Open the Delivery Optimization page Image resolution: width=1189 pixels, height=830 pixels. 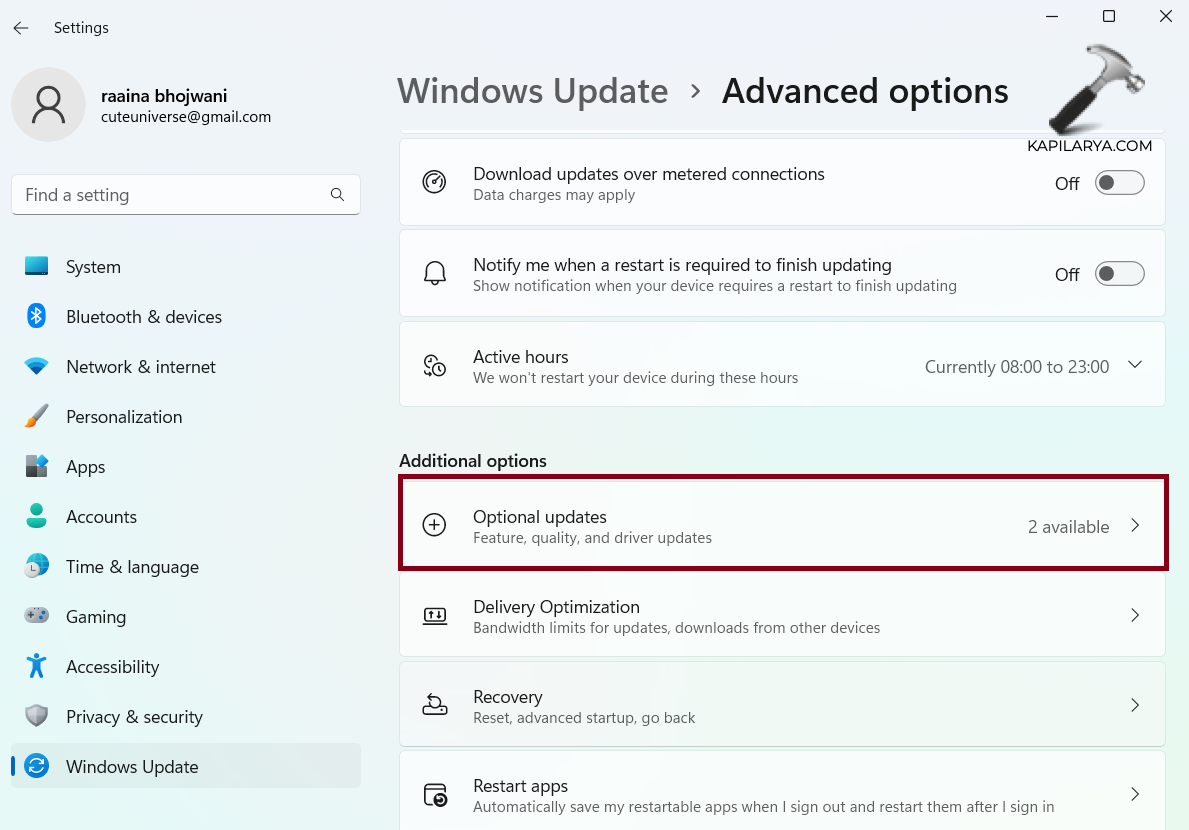tap(782, 615)
